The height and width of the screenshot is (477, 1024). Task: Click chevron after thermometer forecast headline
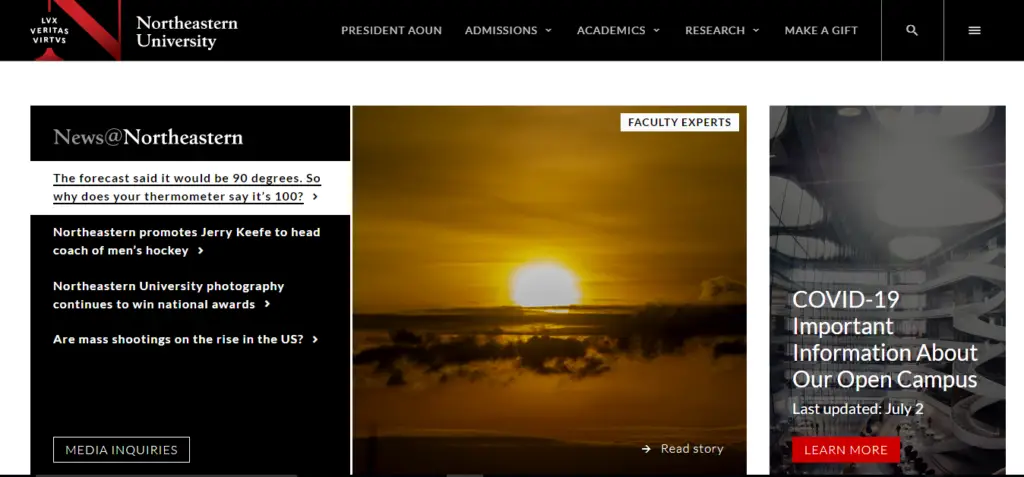click(x=315, y=197)
